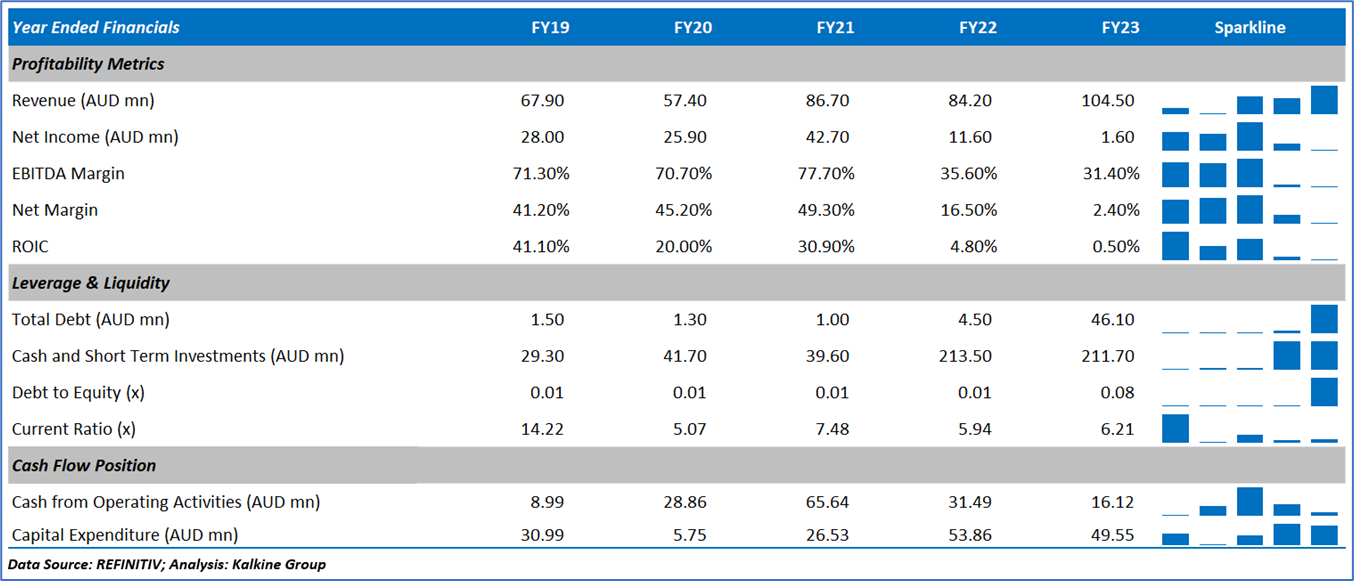Select the Current Ratio sparkline chart
The image size is (1354, 581).
coord(1249,428)
